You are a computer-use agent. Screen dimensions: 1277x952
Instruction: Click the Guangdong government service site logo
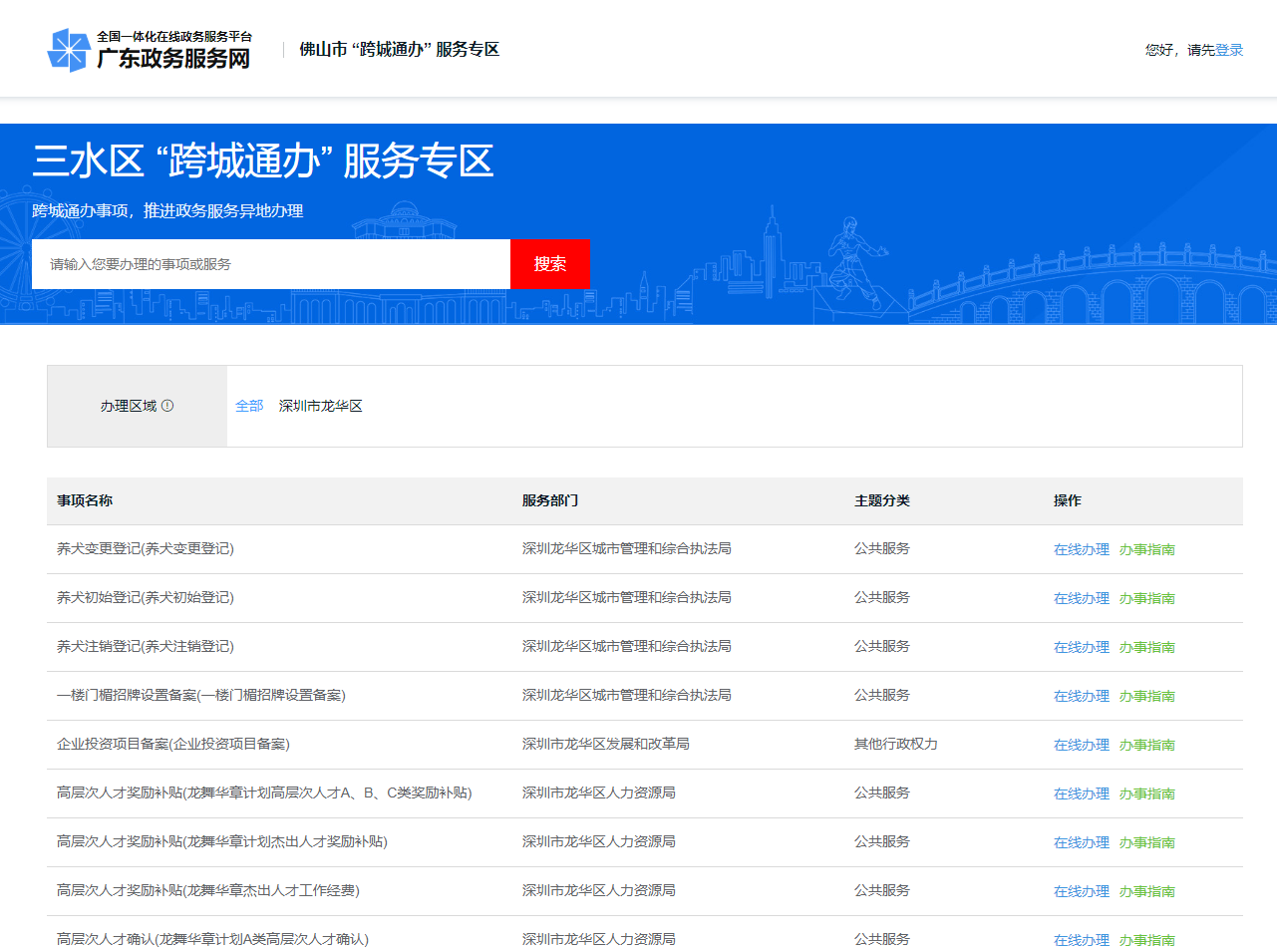[x=69, y=50]
